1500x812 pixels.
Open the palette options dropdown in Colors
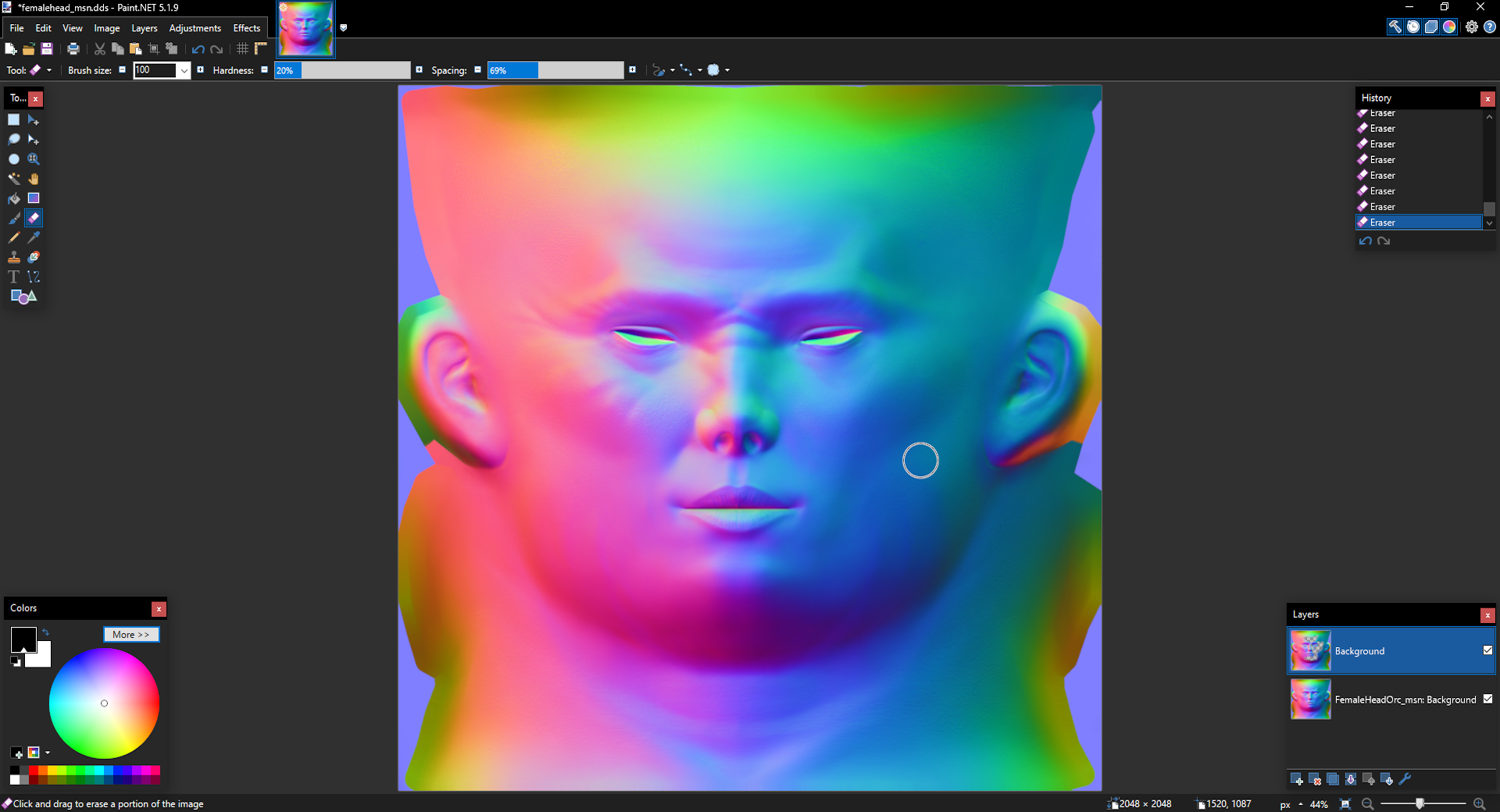pos(48,753)
